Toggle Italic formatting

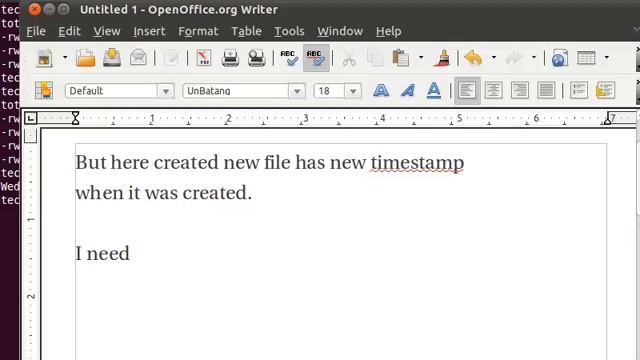407,90
